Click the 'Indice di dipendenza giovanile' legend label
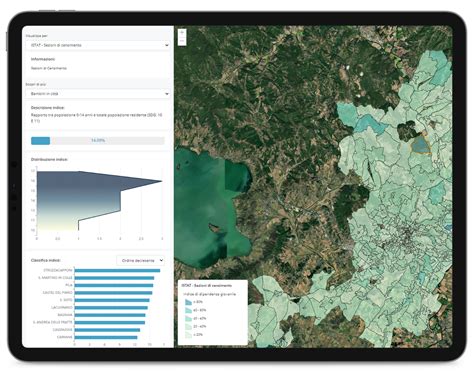Image resolution: width=474 pixels, height=374 pixels. click(x=210, y=294)
